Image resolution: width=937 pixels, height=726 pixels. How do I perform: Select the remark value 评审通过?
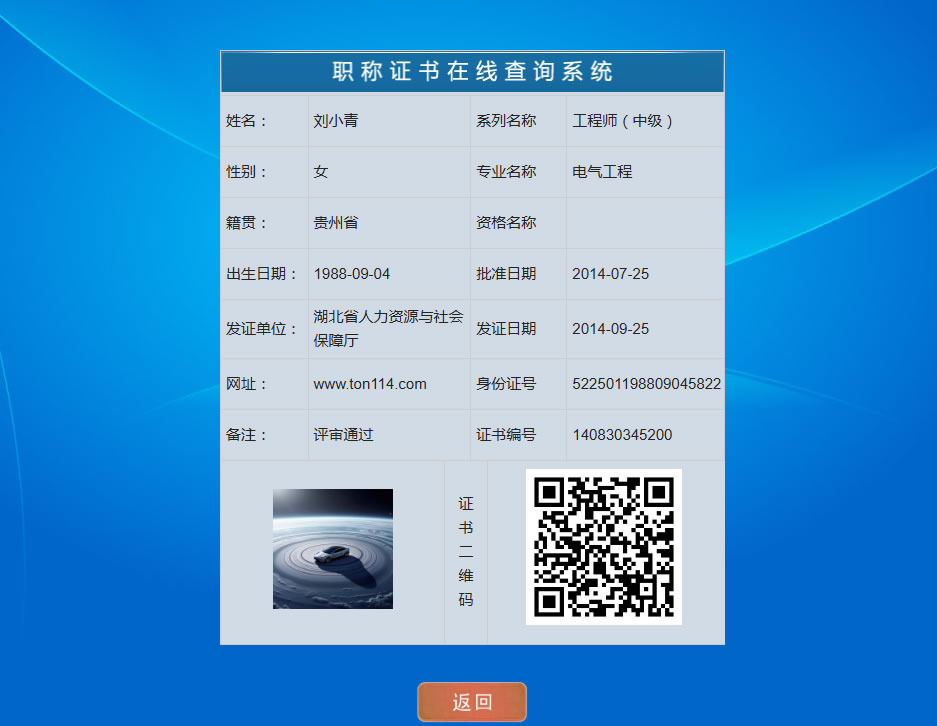344,434
